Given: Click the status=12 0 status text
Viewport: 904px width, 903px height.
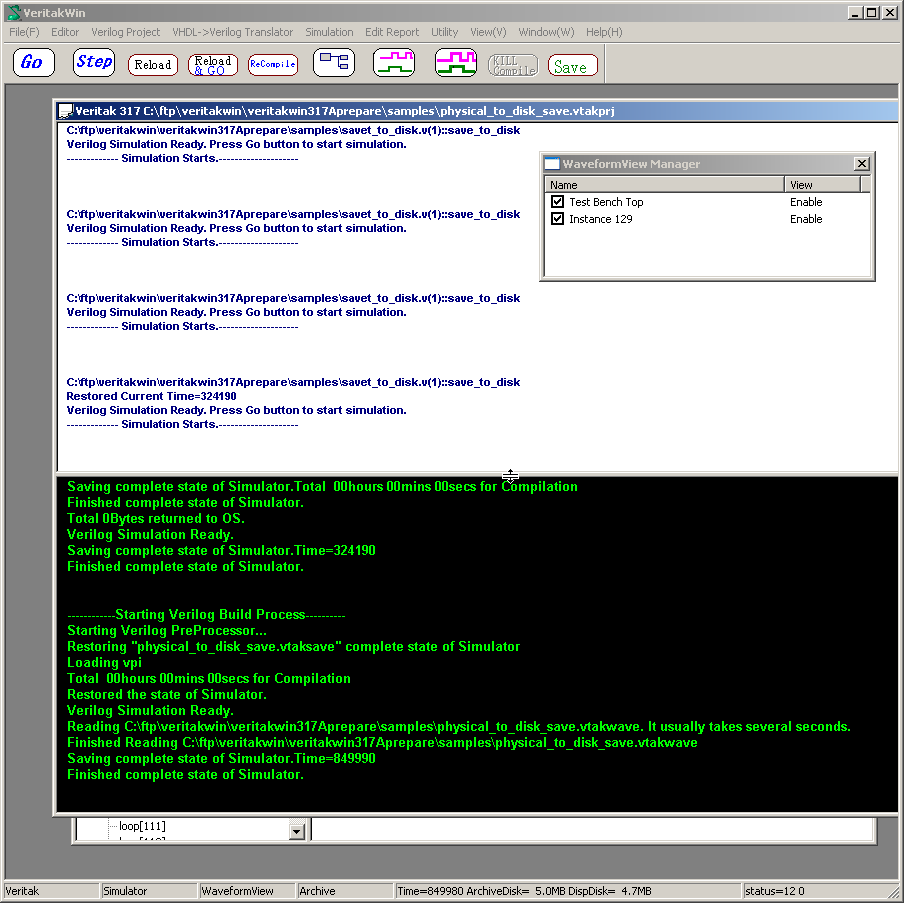Looking at the screenshot, I should click(774, 891).
